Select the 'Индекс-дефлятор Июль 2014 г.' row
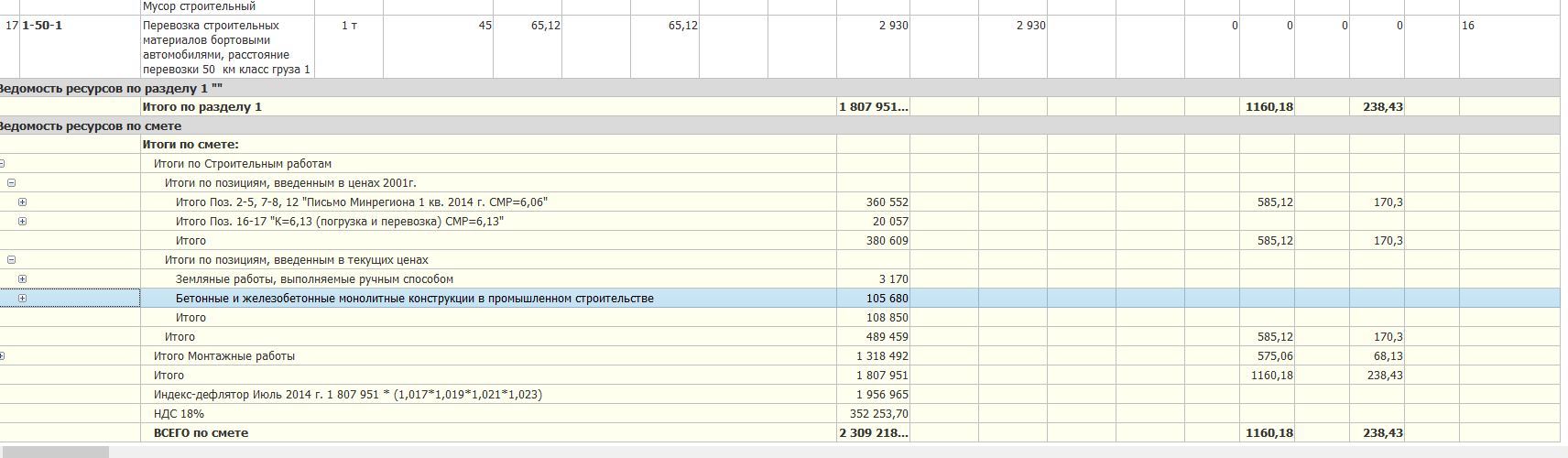The height and width of the screenshot is (458, 1568). pyautogui.click(x=347, y=395)
